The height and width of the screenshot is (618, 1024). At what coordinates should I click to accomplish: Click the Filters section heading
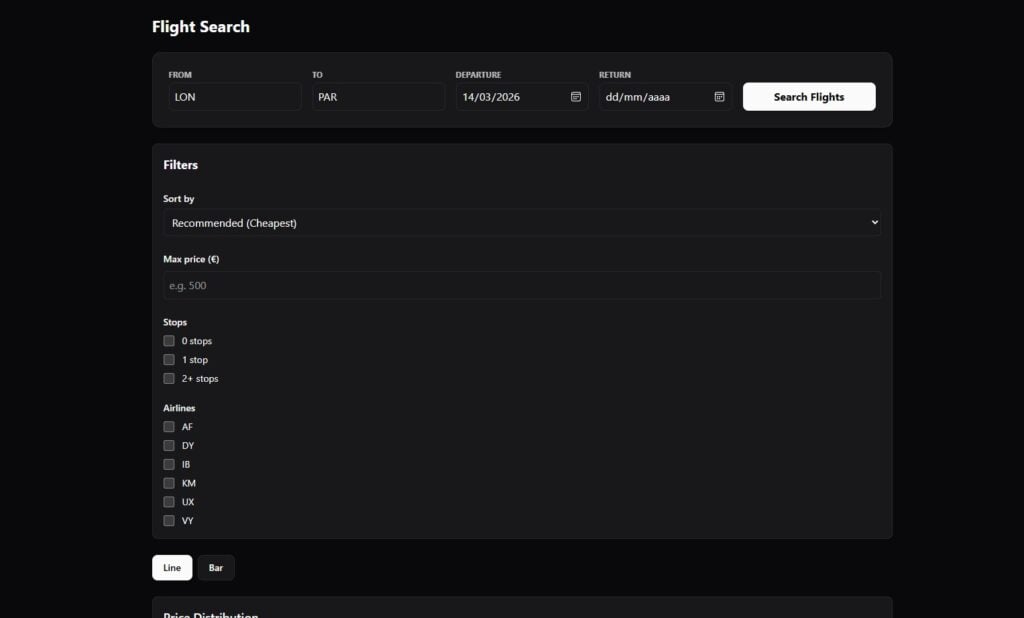pos(181,165)
